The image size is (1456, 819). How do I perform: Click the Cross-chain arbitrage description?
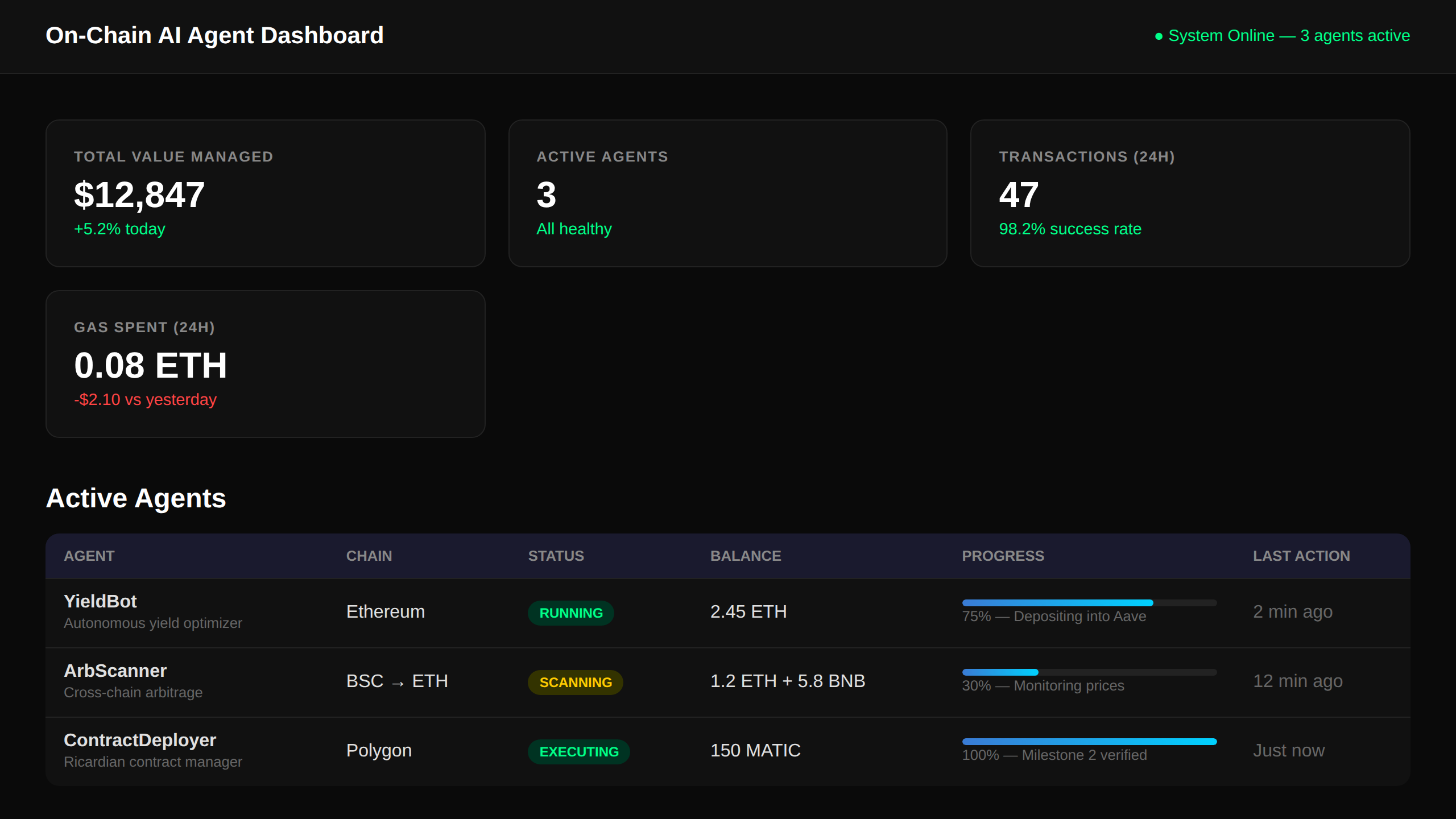[x=133, y=693]
